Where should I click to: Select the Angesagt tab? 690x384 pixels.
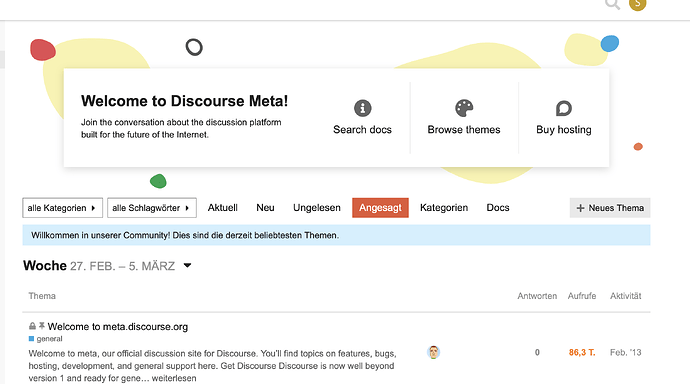tap(380, 208)
